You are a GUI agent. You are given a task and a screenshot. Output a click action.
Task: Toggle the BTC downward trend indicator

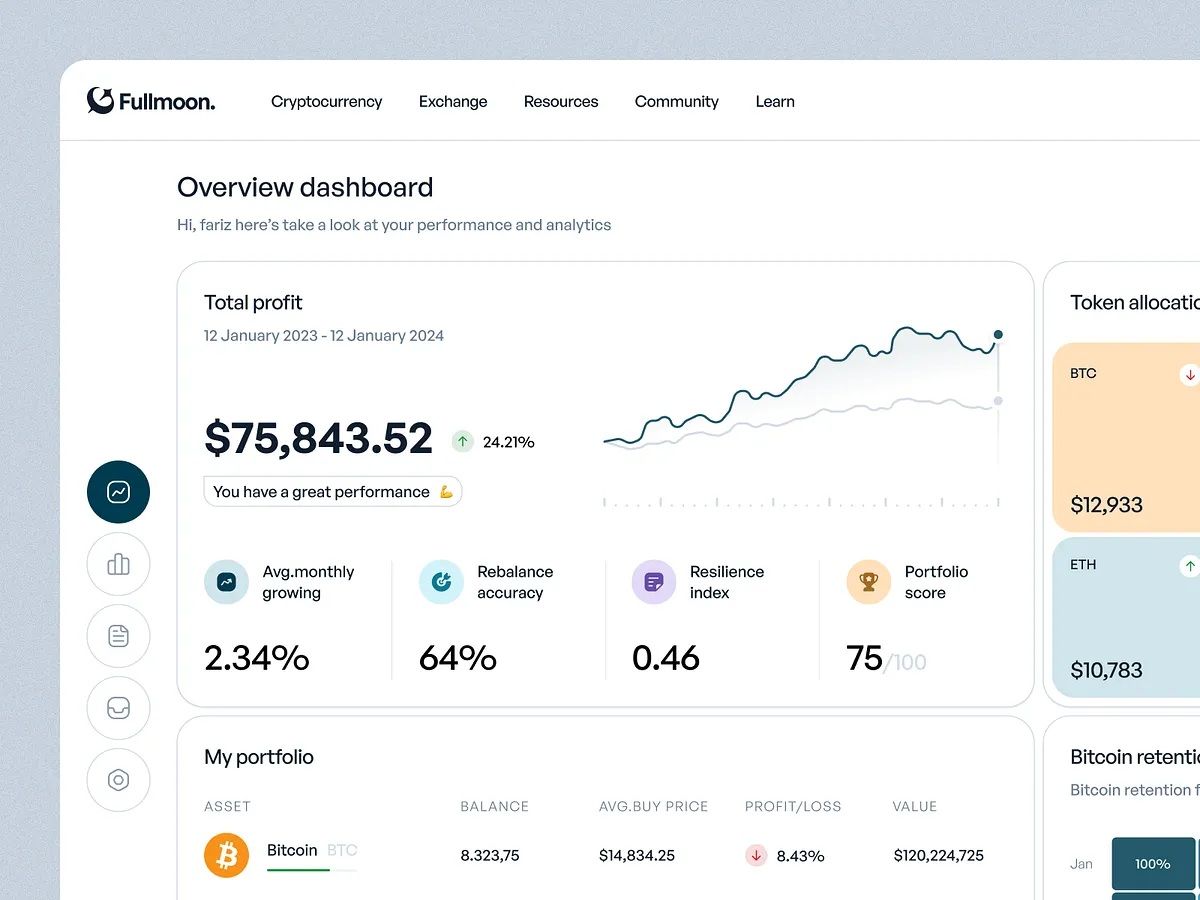pos(1189,374)
